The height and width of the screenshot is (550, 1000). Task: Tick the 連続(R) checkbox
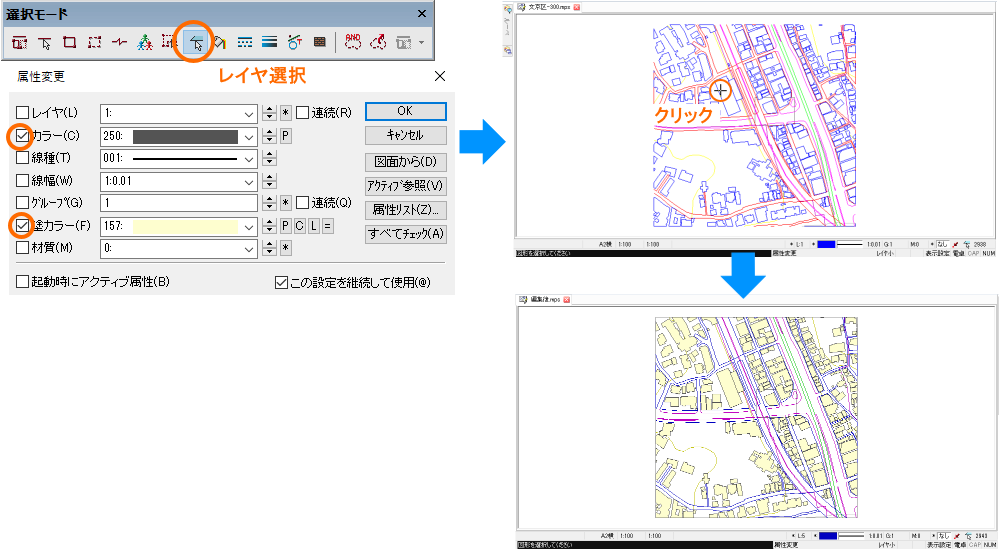click(x=302, y=113)
